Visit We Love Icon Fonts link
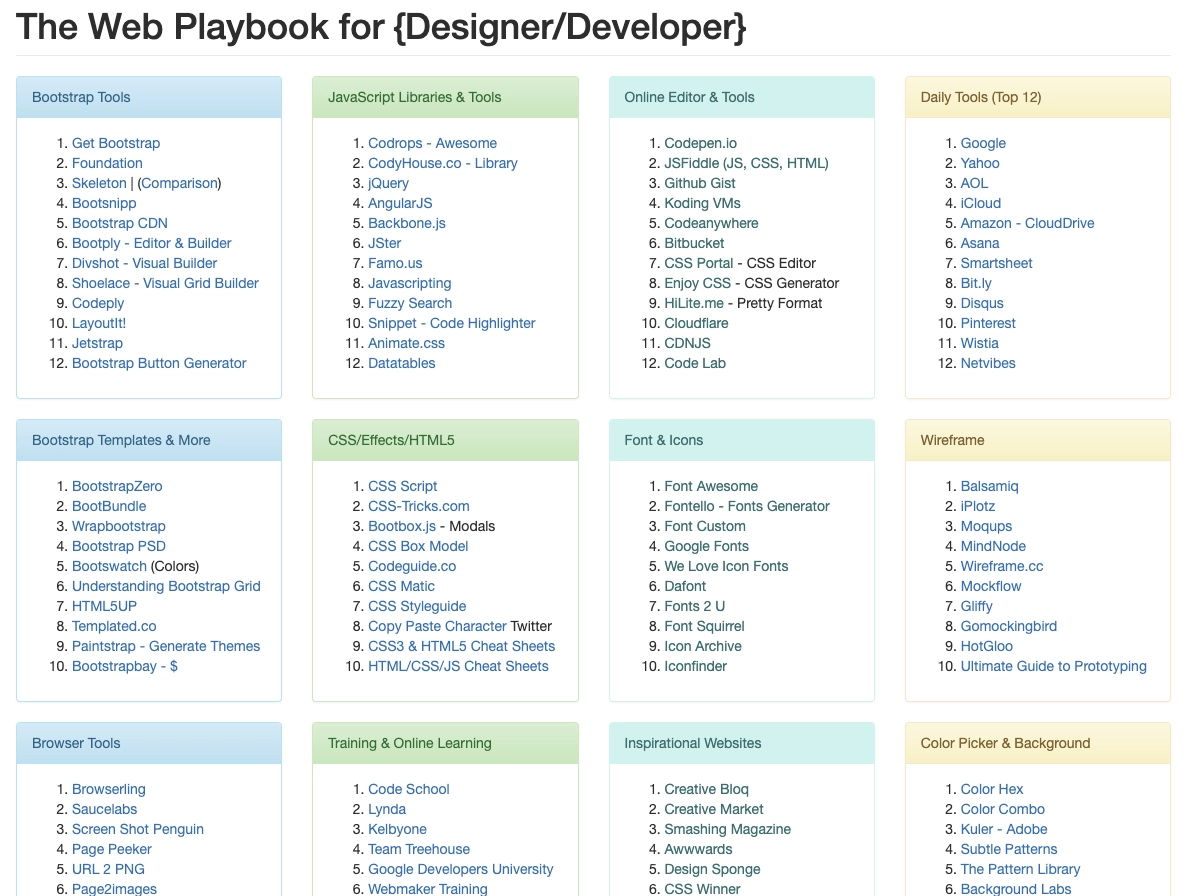 (726, 566)
